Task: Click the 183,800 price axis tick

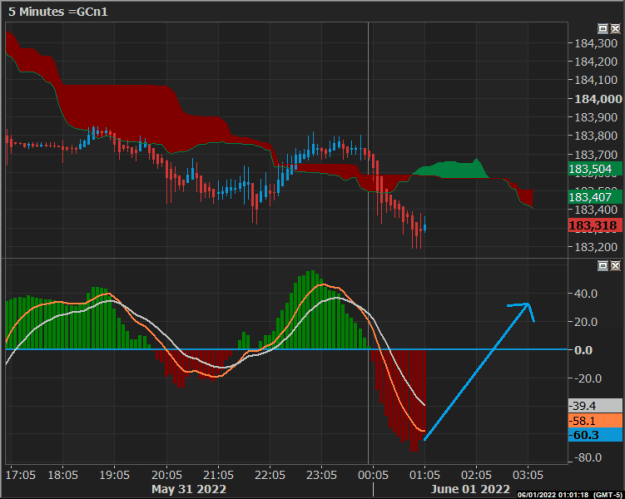Action: coord(596,136)
